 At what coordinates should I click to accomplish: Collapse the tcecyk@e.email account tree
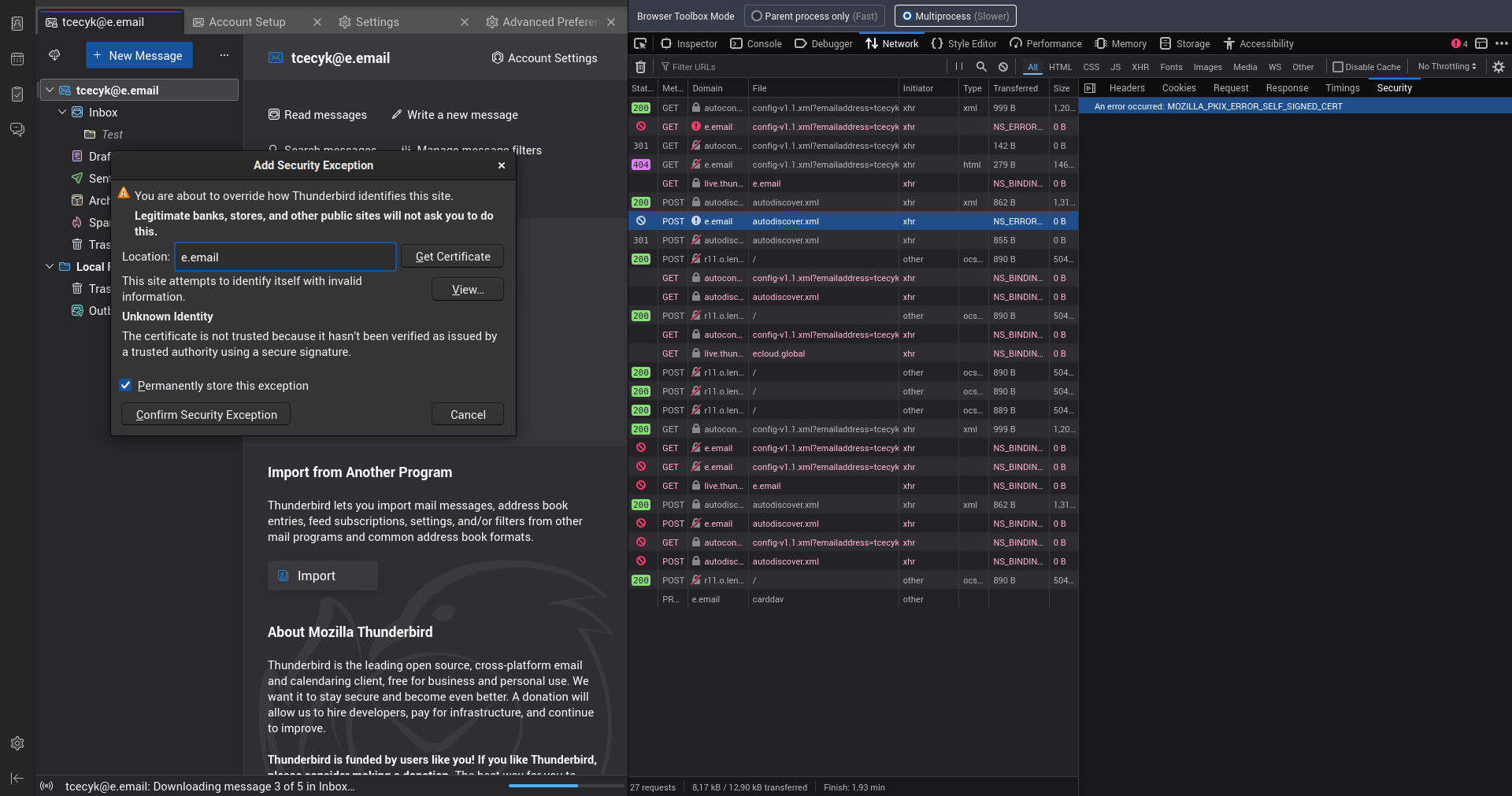[x=50, y=90]
